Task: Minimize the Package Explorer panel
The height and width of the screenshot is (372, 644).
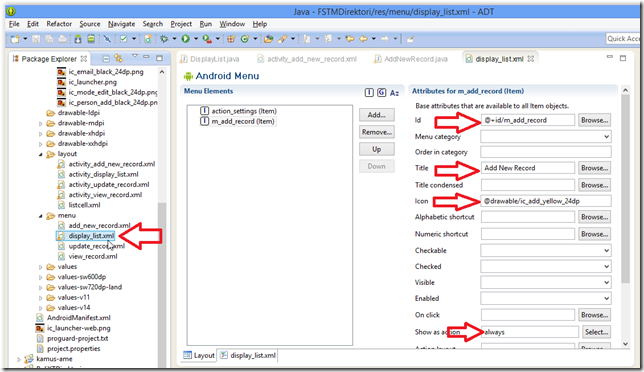Action: (146, 57)
